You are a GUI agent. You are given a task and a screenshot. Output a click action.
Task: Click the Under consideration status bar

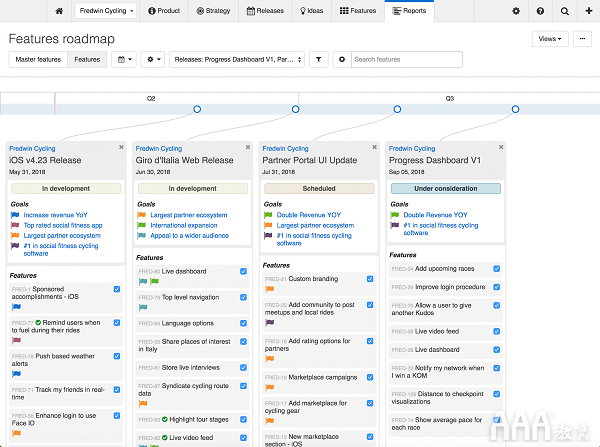click(446, 188)
